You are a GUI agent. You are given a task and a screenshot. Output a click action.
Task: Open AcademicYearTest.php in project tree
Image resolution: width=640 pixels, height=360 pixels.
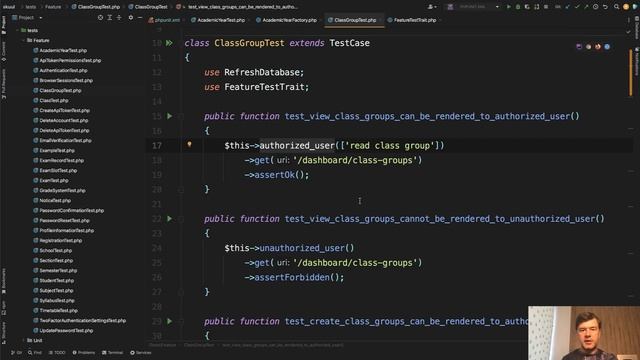pos(60,51)
